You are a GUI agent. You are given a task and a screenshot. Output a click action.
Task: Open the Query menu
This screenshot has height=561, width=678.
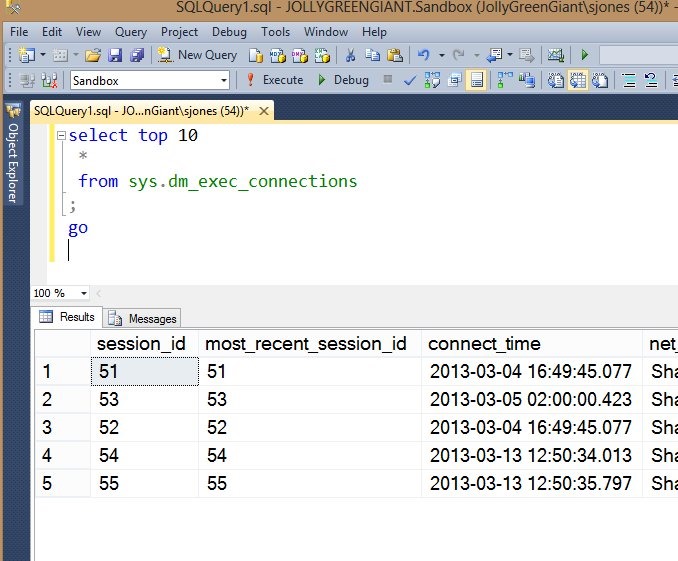click(130, 32)
